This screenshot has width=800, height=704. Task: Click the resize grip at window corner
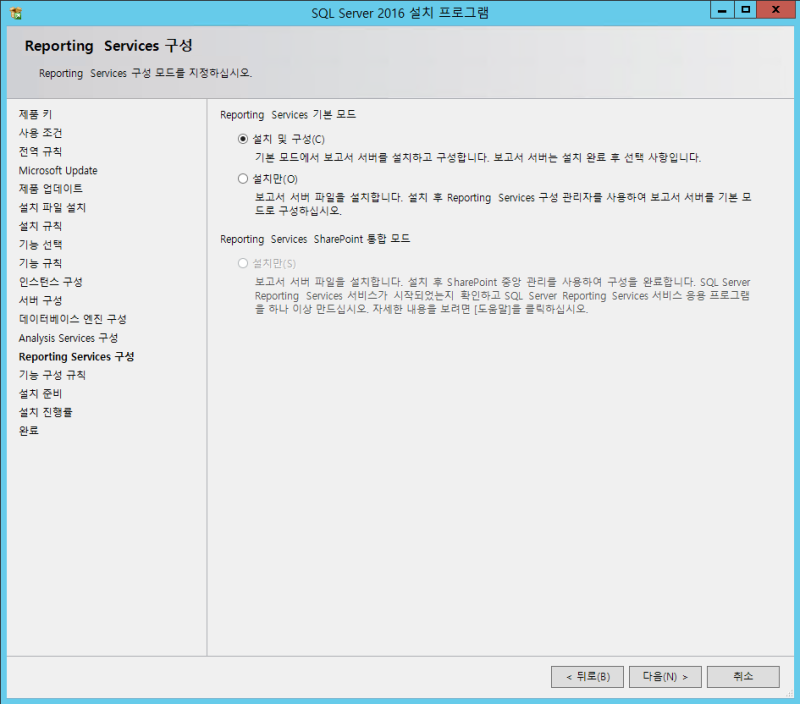coord(790,694)
